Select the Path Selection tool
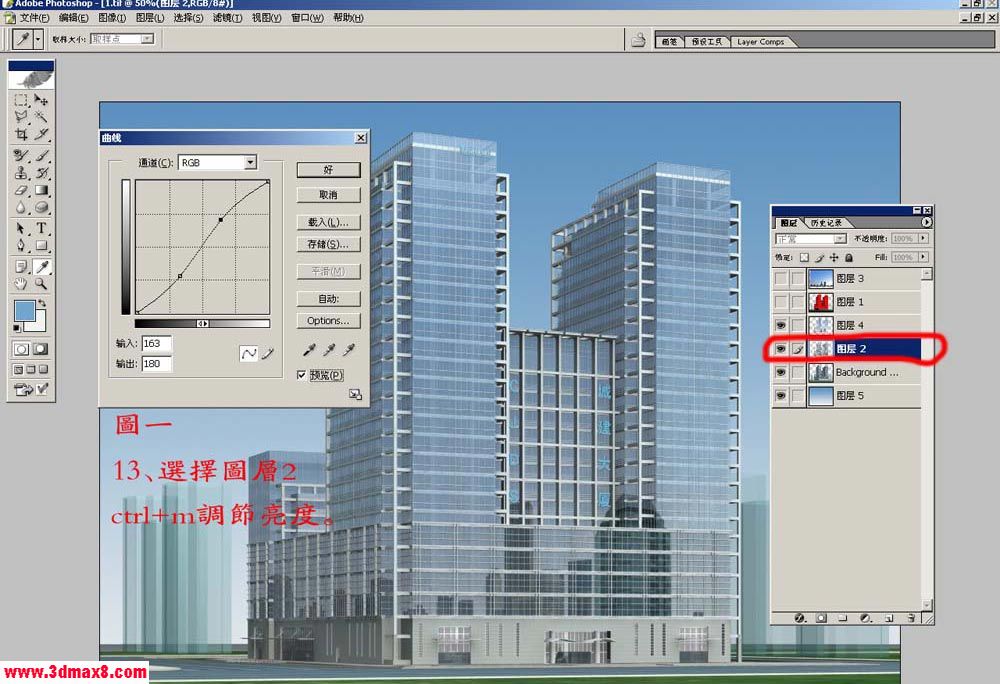Image resolution: width=1000 pixels, height=684 pixels. click(x=21, y=228)
